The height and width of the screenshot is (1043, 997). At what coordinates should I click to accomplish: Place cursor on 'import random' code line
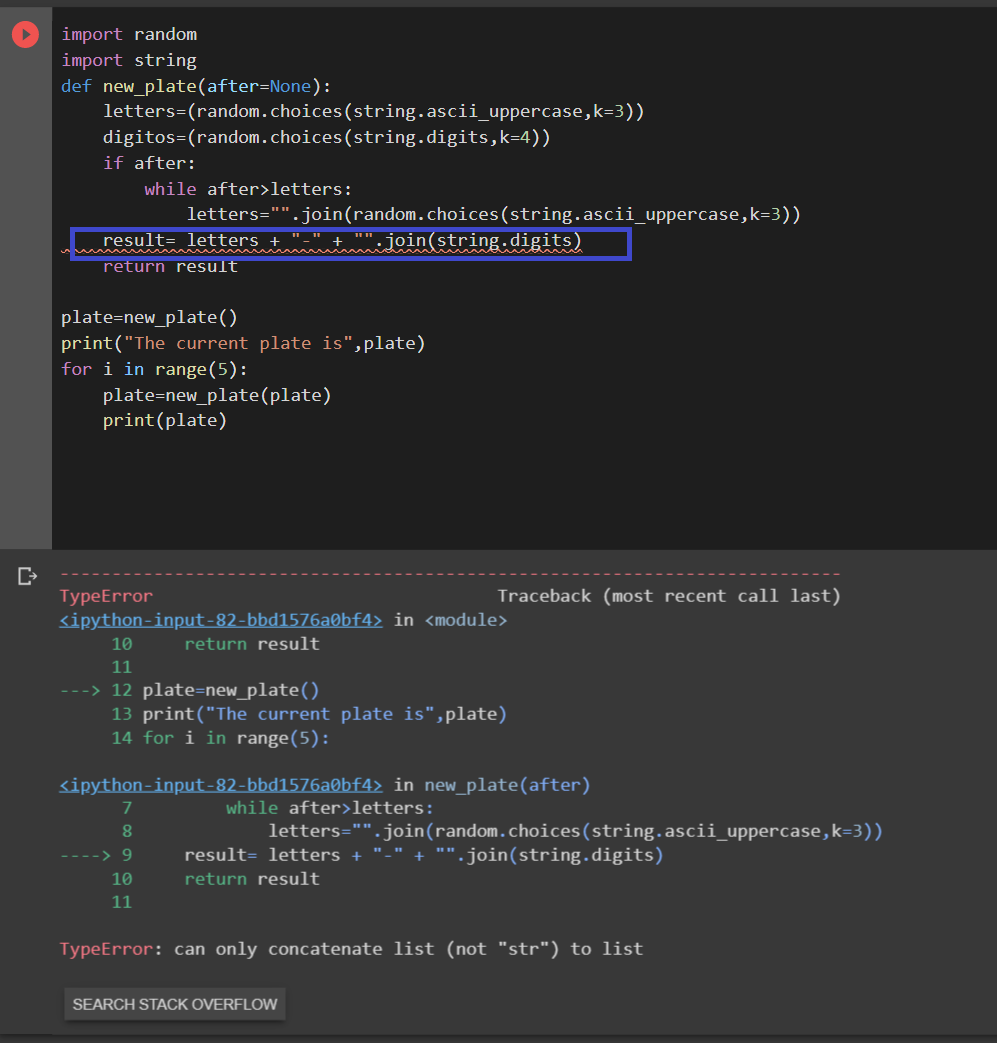coord(129,35)
